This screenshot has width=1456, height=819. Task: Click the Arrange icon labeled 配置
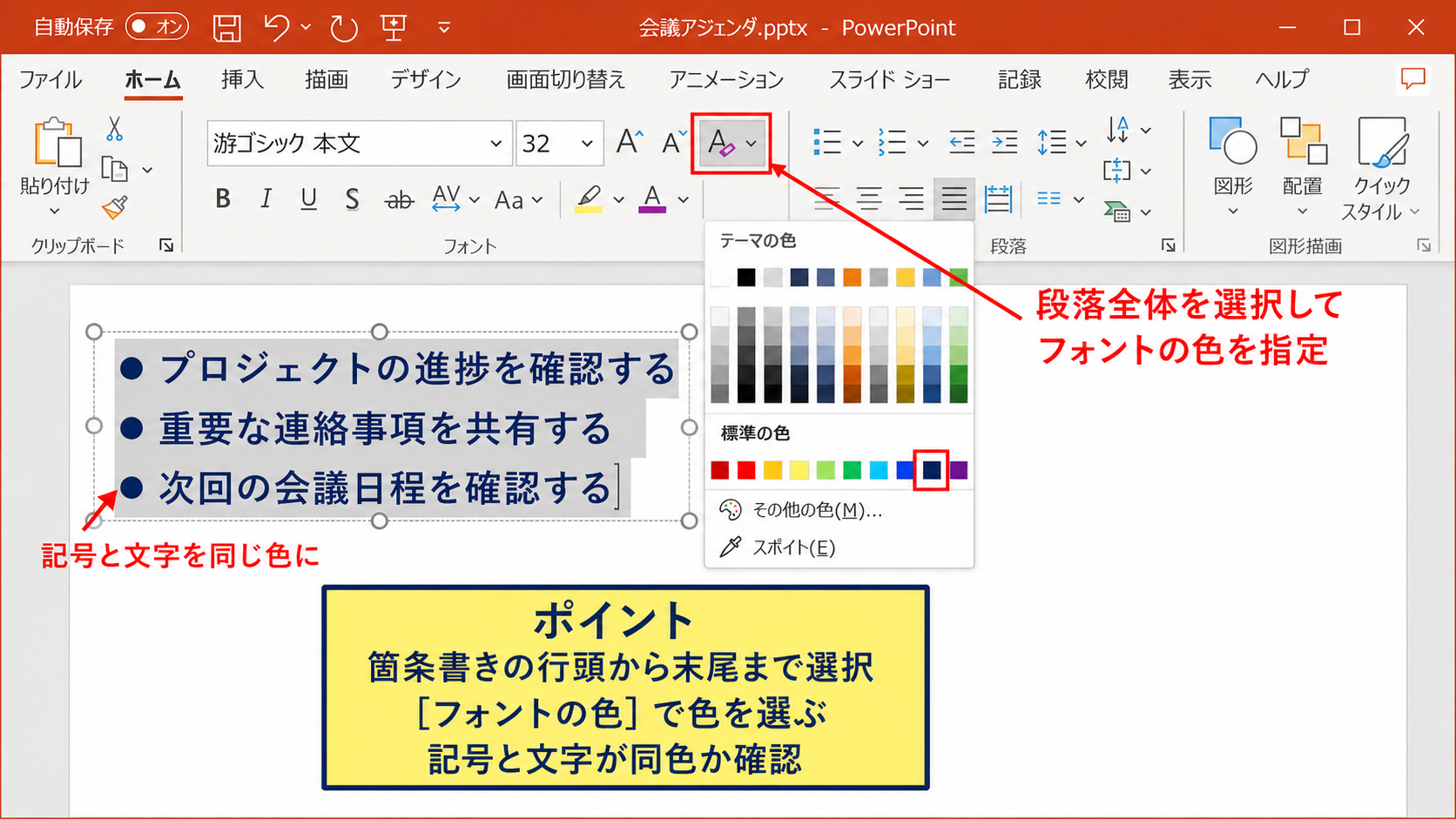click(1303, 142)
